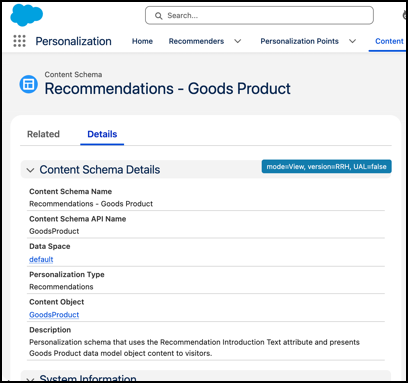Click the Personalization Type field label
The image size is (408, 383).
click(67, 274)
